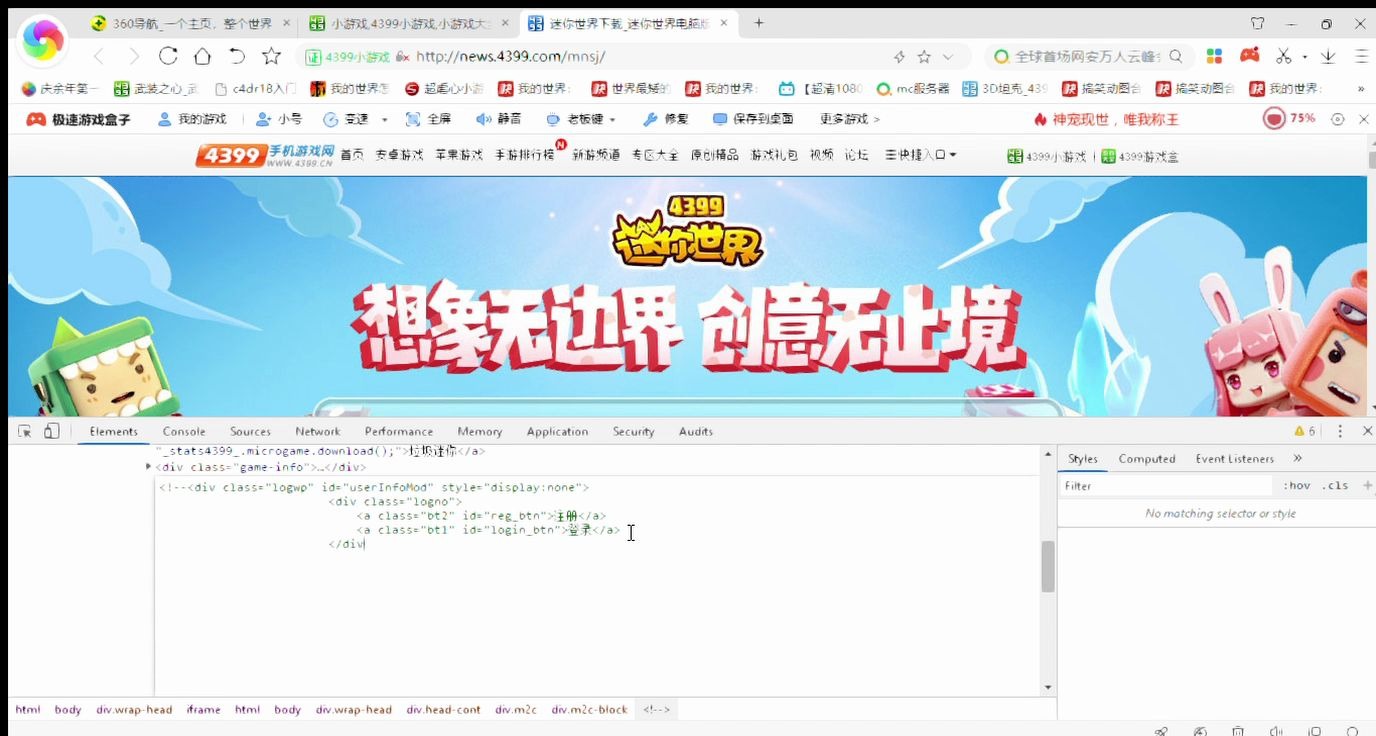
Task: Click the browser forward arrow
Action: [x=133, y=57]
